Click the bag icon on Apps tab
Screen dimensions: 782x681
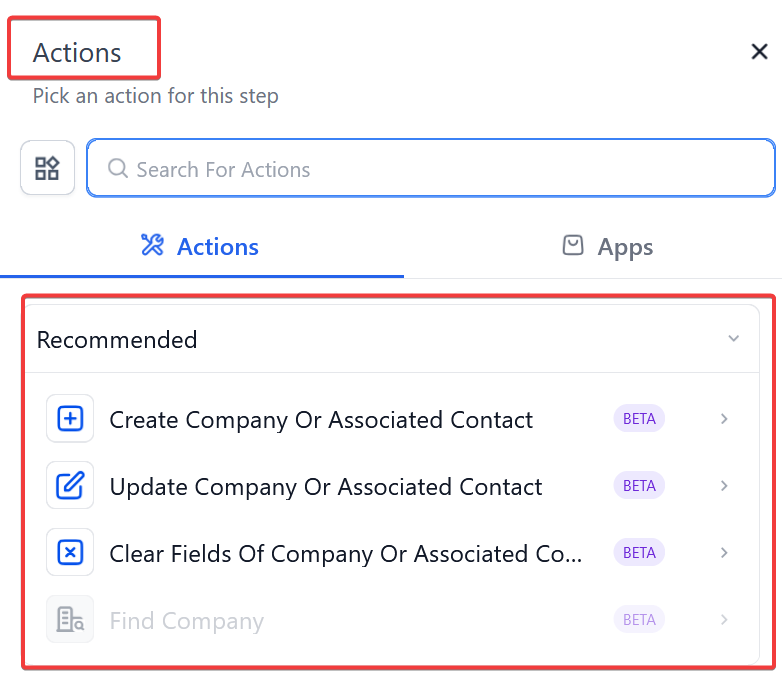coord(573,246)
